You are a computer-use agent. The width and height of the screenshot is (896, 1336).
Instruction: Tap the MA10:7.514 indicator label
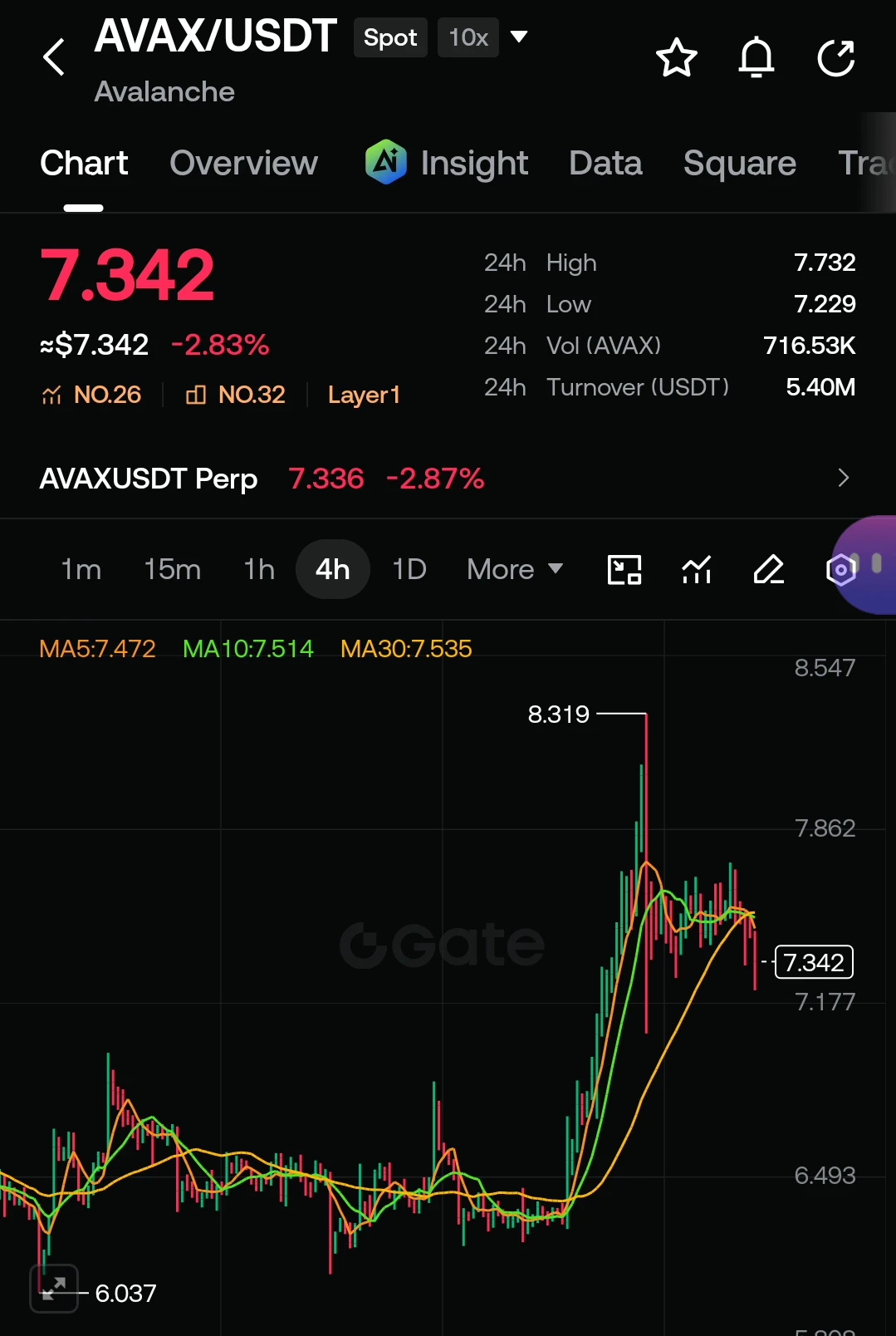click(248, 649)
